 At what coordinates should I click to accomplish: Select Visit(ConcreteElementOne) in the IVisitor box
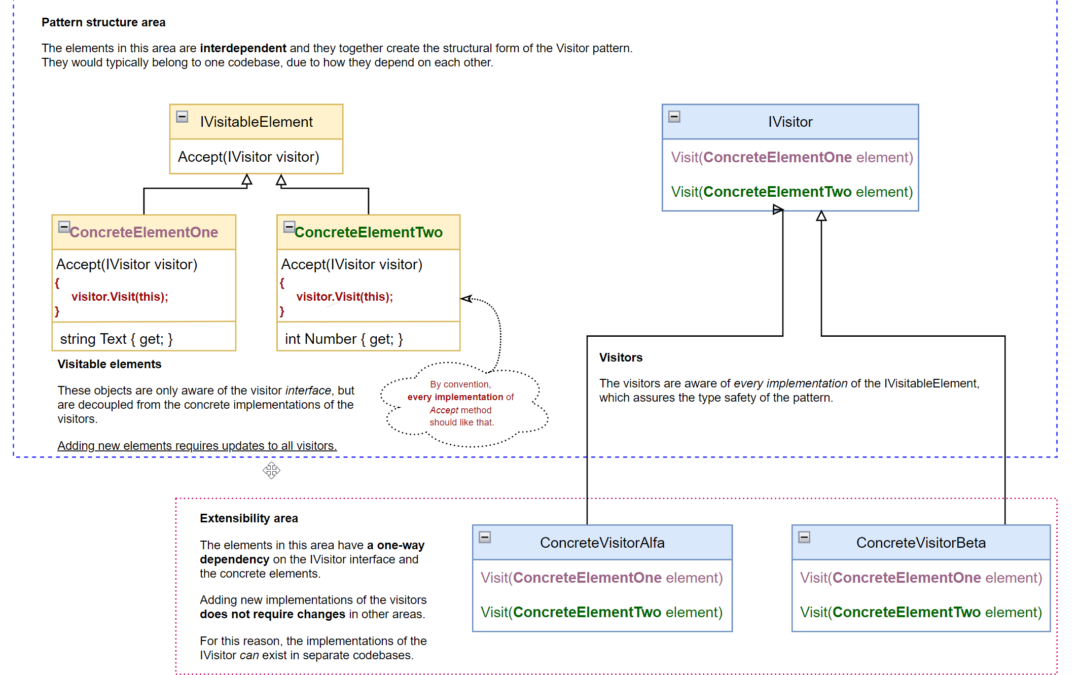[x=791, y=157]
